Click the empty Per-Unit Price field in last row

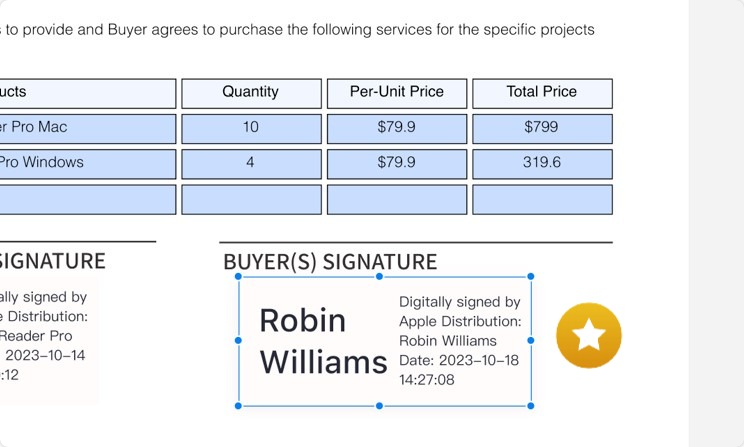pos(397,200)
